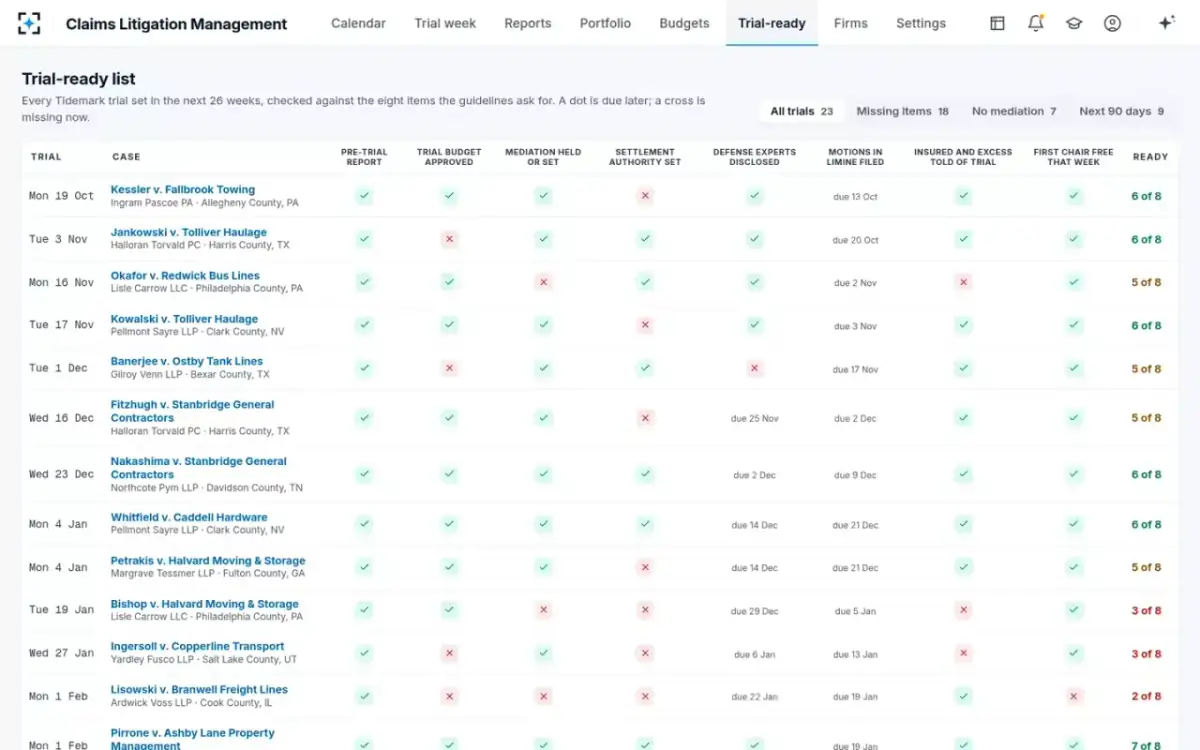Open Nakashima v. Stanbridge General Contractors case
The width and height of the screenshot is (1200, 750).
pos(199,468)
